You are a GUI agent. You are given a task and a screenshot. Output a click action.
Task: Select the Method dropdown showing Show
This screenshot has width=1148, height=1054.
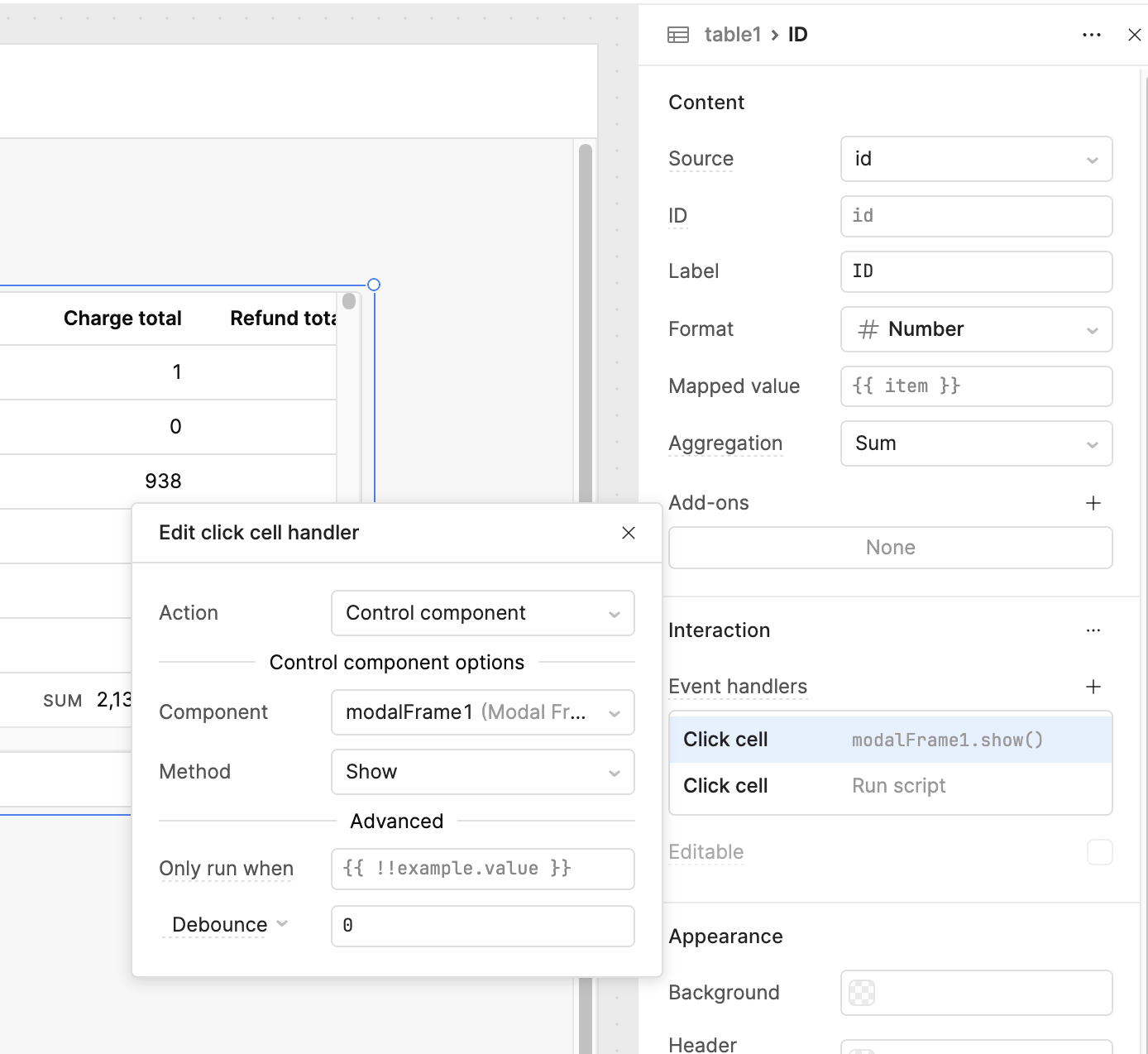coord(482,772)
